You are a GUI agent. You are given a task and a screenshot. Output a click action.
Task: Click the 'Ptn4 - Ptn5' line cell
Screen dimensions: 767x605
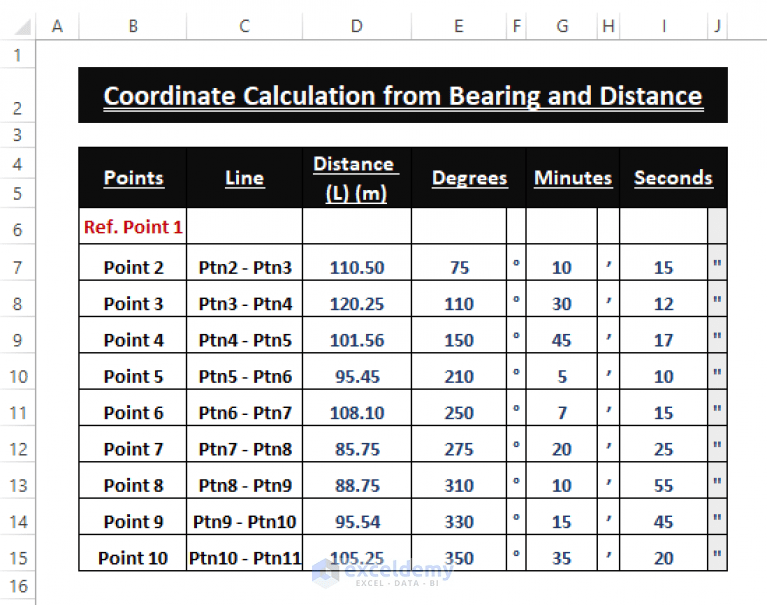[x=244, y=335]
